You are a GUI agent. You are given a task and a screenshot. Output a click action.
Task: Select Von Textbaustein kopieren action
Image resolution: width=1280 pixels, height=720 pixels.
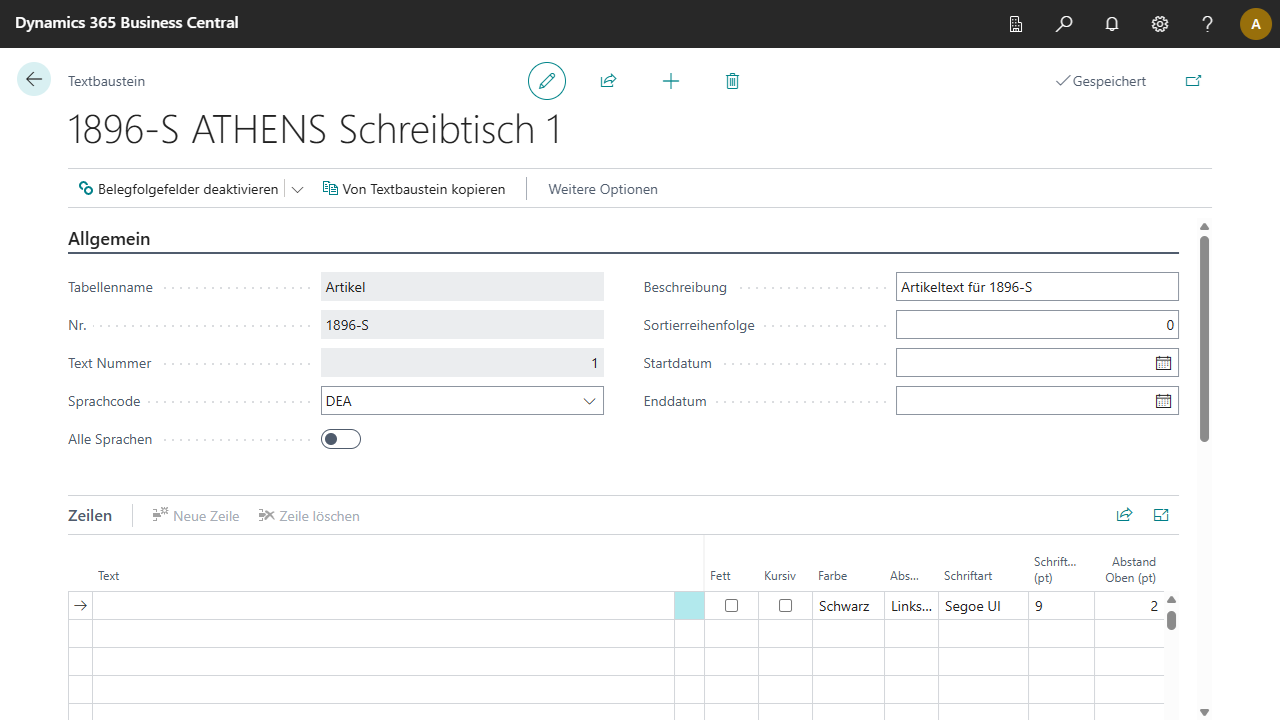pos(414,189)
